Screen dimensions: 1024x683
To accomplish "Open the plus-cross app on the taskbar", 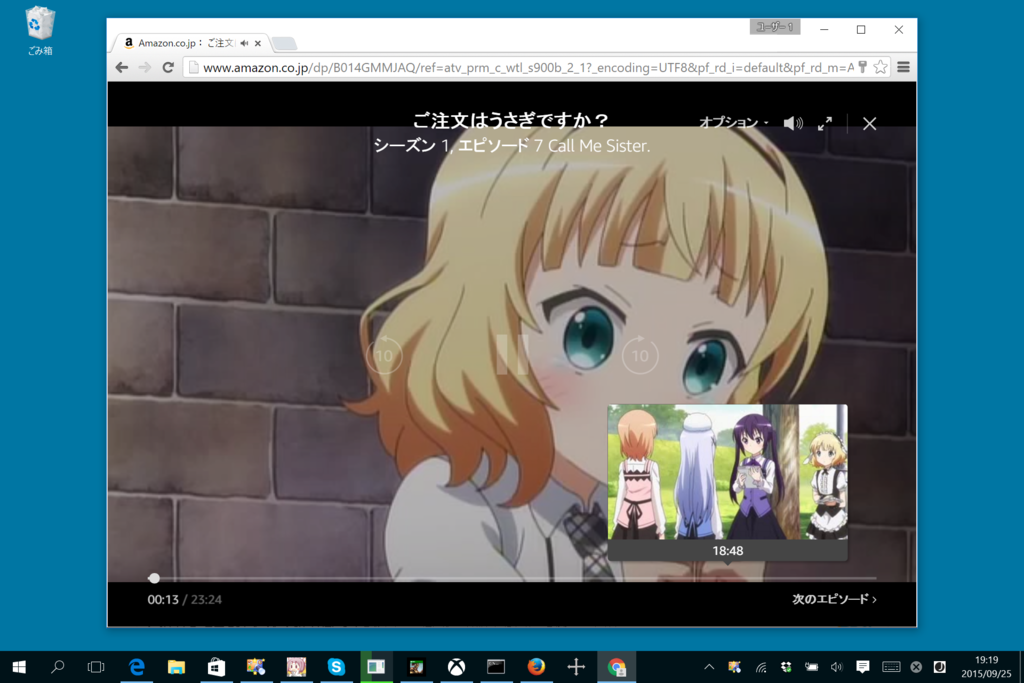I will pyautogui.click(x=576, y=667).
